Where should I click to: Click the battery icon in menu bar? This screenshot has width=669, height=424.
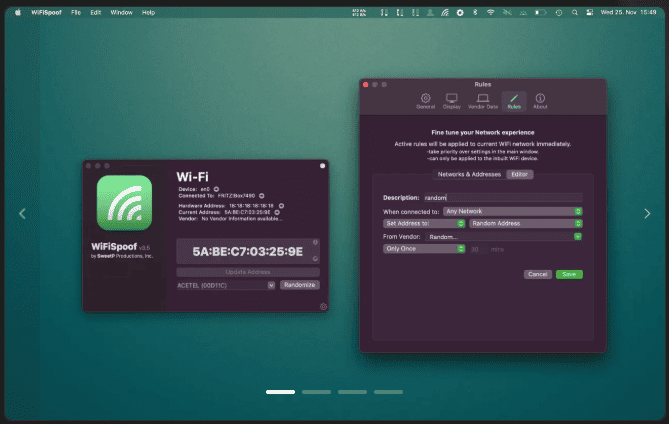click(x=541, y=12)
